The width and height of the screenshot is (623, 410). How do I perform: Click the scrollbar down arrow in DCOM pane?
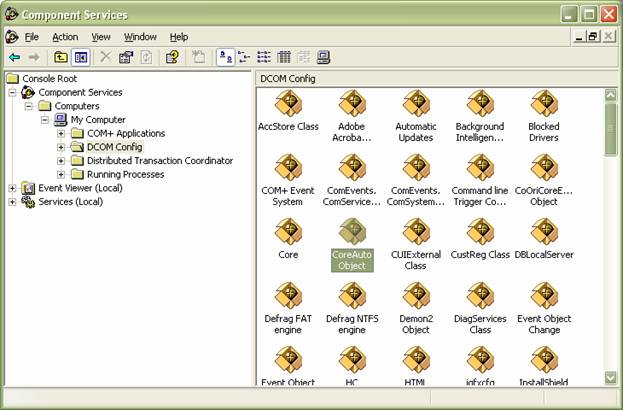coord(611,378)
